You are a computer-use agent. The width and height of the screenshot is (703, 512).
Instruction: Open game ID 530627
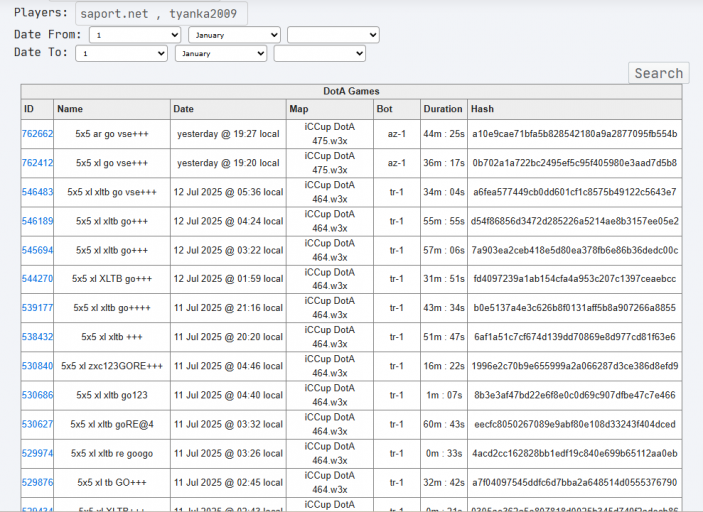37,424
